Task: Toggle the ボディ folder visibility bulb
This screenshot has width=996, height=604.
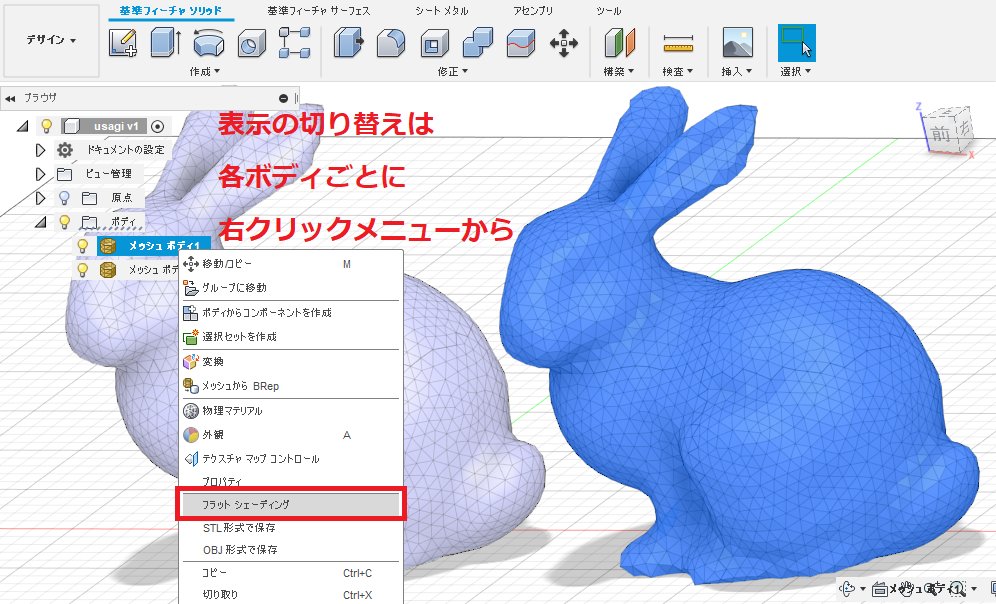Action: [64, 222]
